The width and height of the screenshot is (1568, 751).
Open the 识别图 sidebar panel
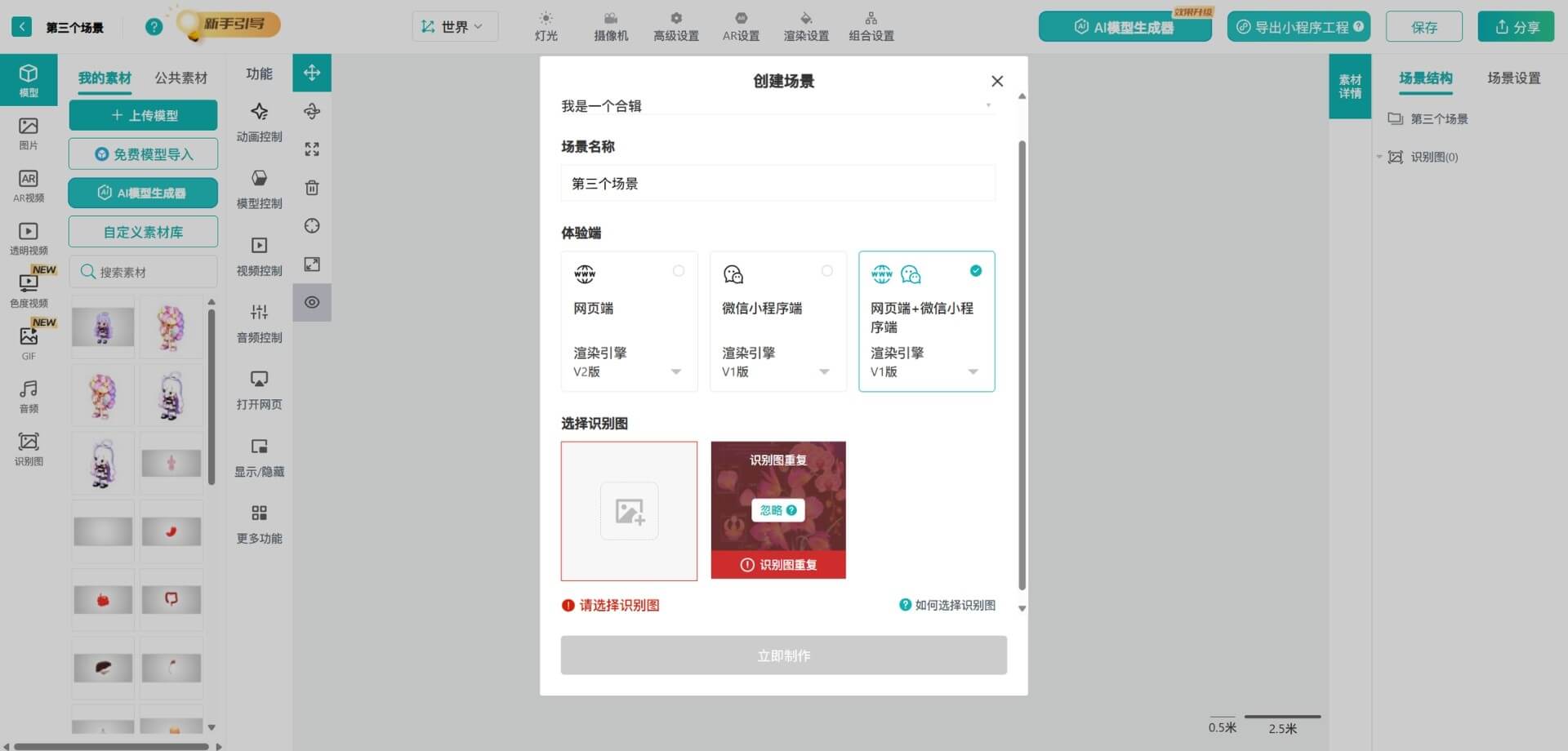pos(29,450)
